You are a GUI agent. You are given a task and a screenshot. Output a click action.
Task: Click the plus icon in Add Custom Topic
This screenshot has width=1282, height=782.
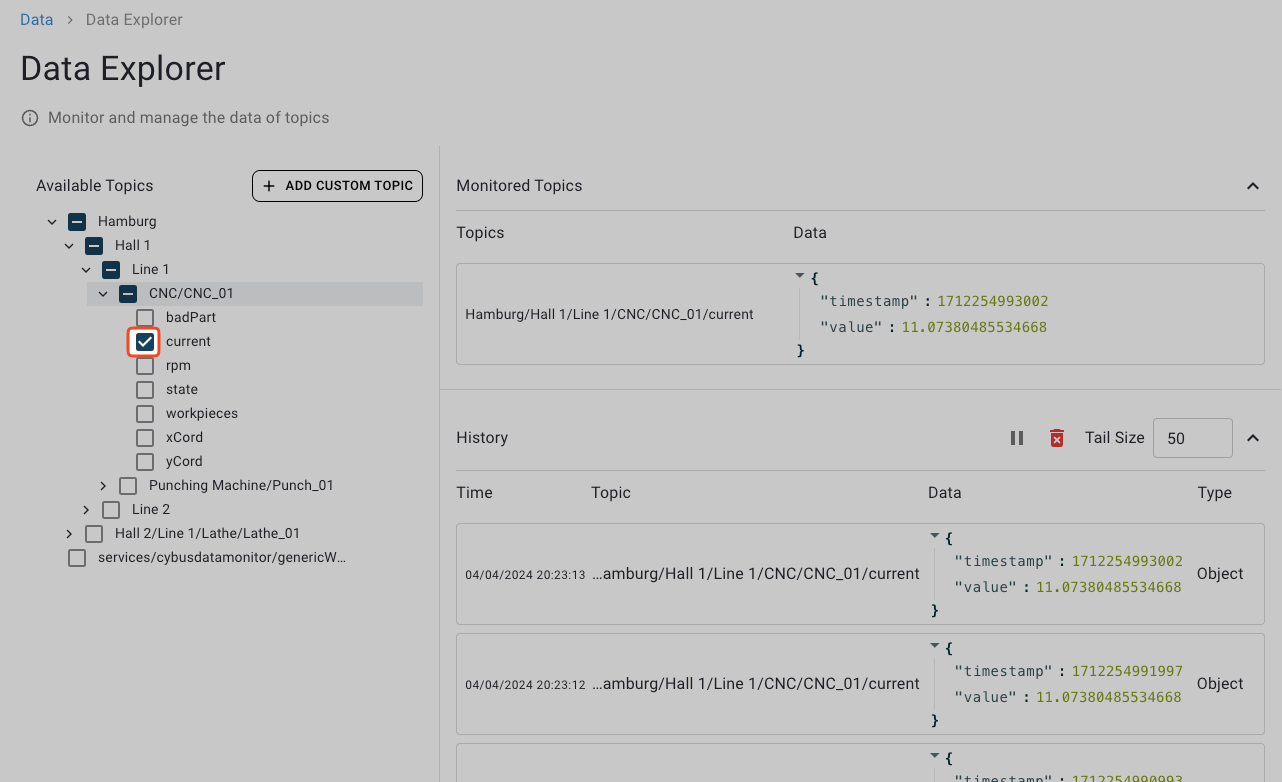[x=268, y=186]
